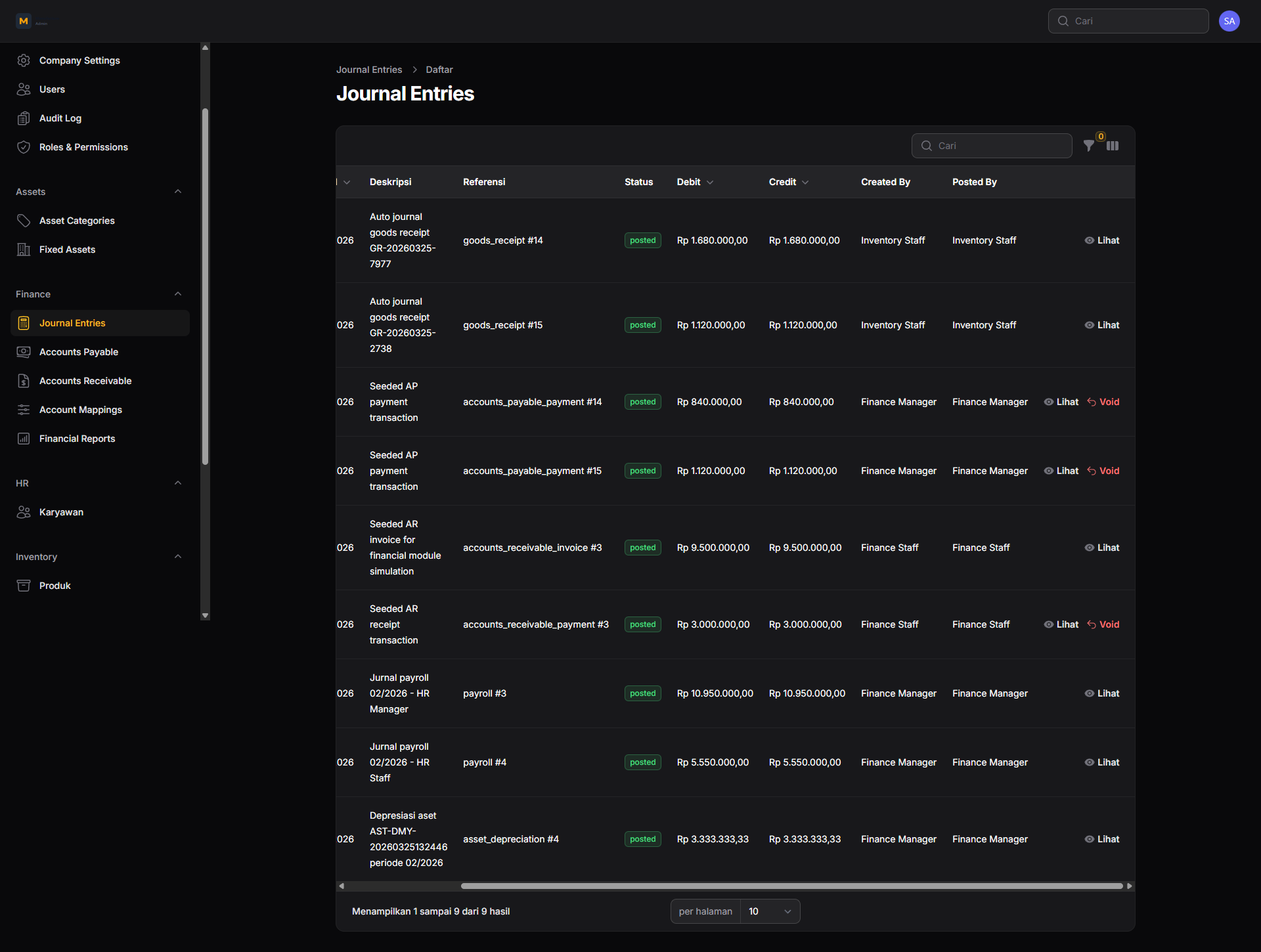
Task: View goods_receipt #15 with Lihat
Action: click(x=1102, y=325)
